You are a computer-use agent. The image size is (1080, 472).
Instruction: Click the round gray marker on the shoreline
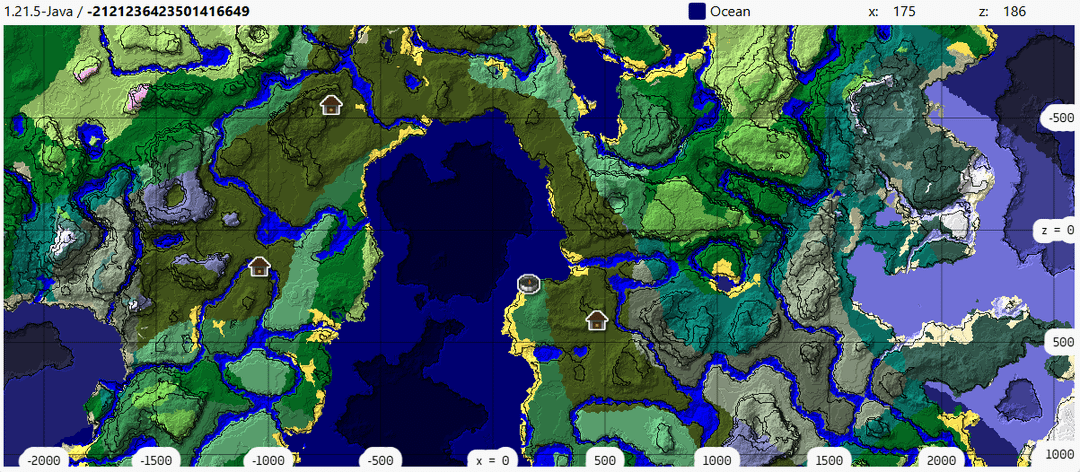tap(529, 283)
